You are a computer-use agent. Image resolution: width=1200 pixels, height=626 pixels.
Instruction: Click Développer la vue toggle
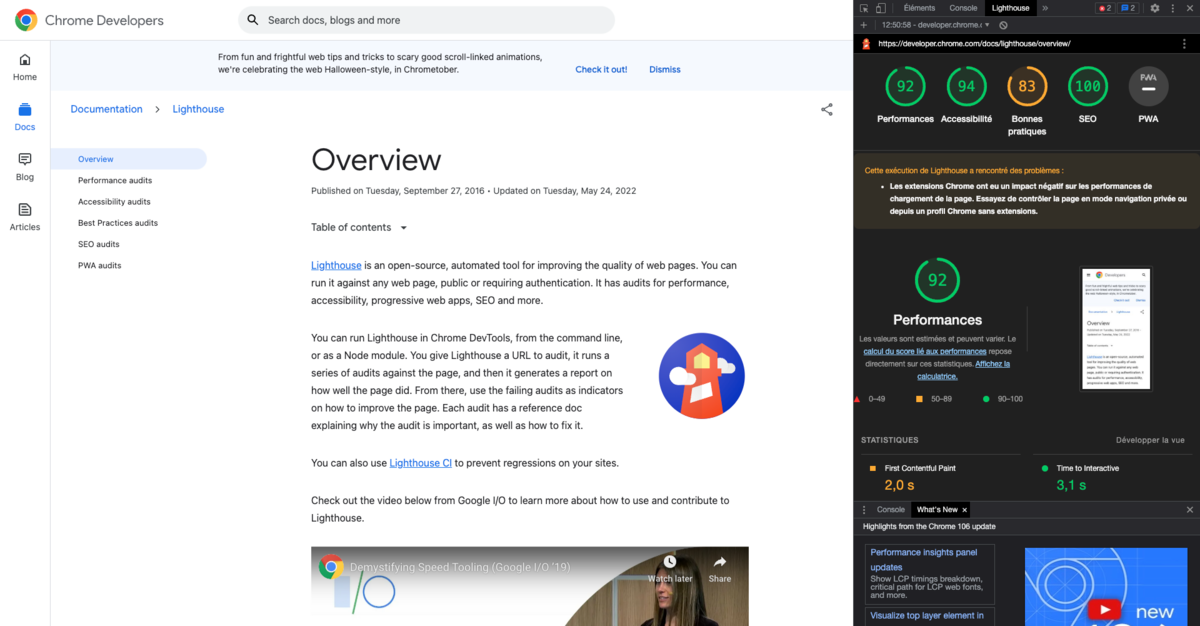point(1150,440)
